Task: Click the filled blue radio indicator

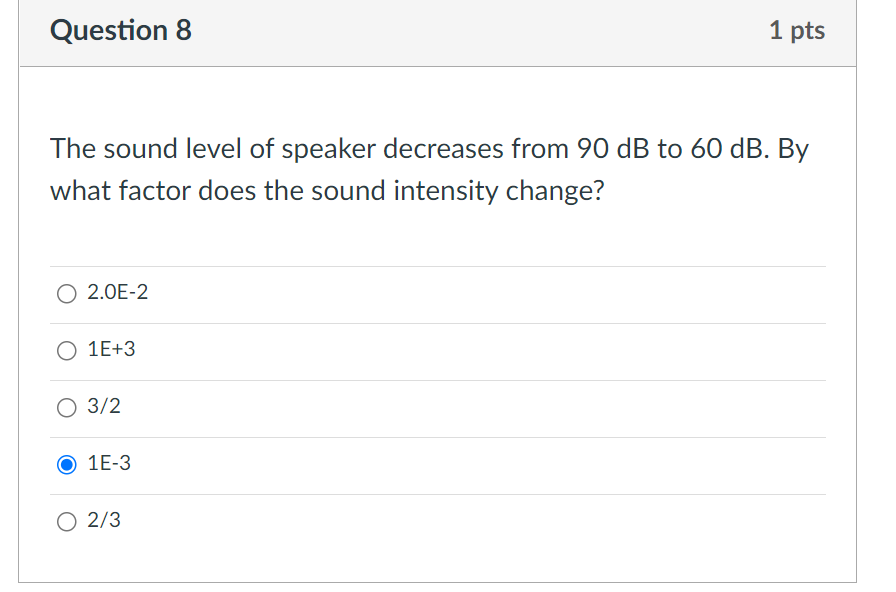Action: point(66,464)
